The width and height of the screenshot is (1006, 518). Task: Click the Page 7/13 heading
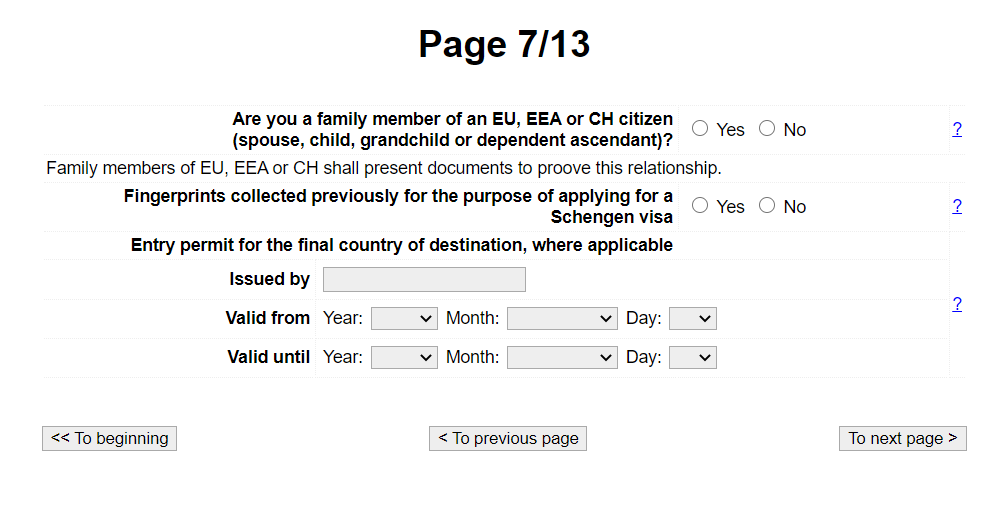tap(504, 44)
